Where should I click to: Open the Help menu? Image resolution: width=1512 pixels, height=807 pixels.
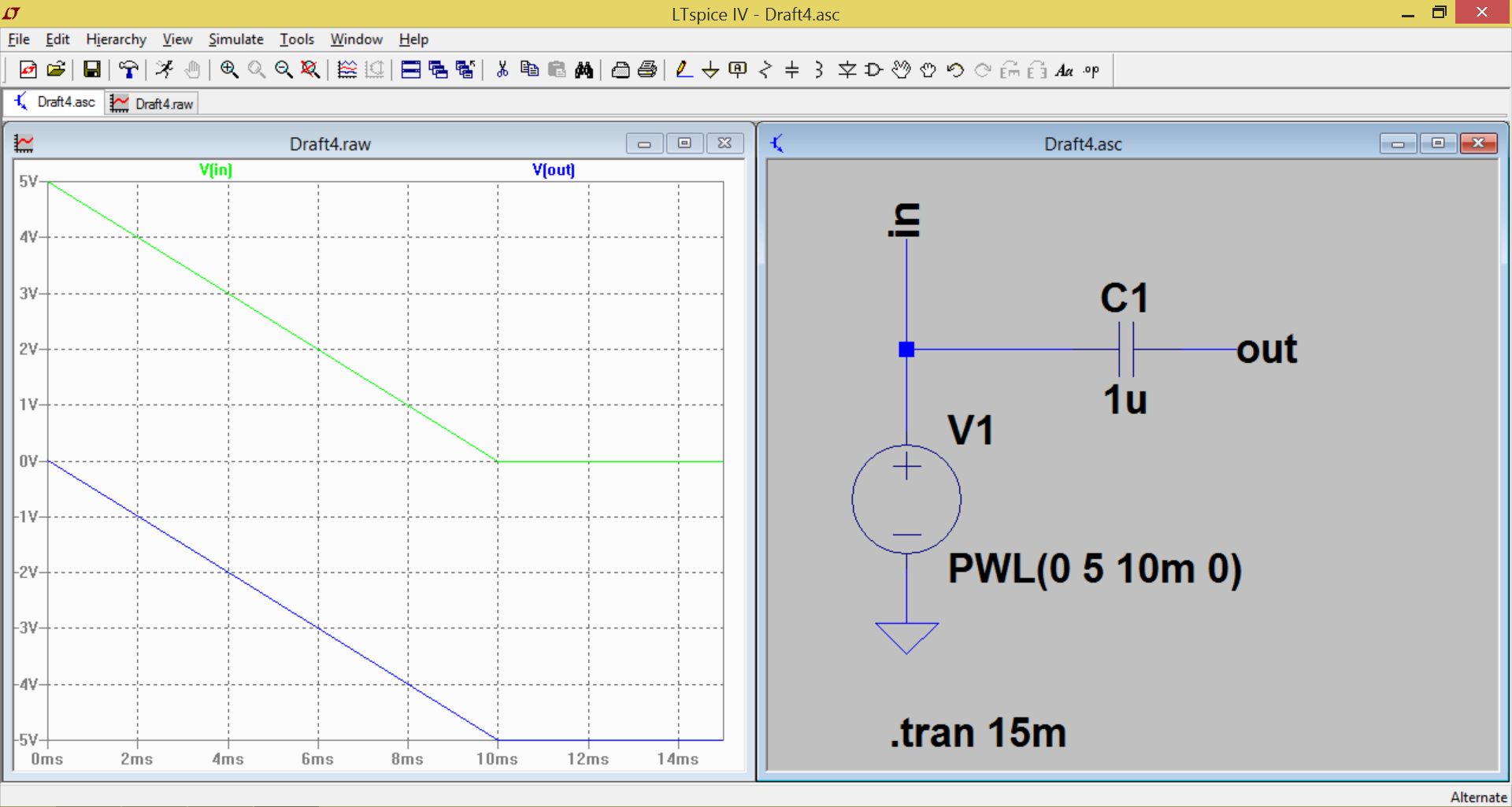coord(413,39)
